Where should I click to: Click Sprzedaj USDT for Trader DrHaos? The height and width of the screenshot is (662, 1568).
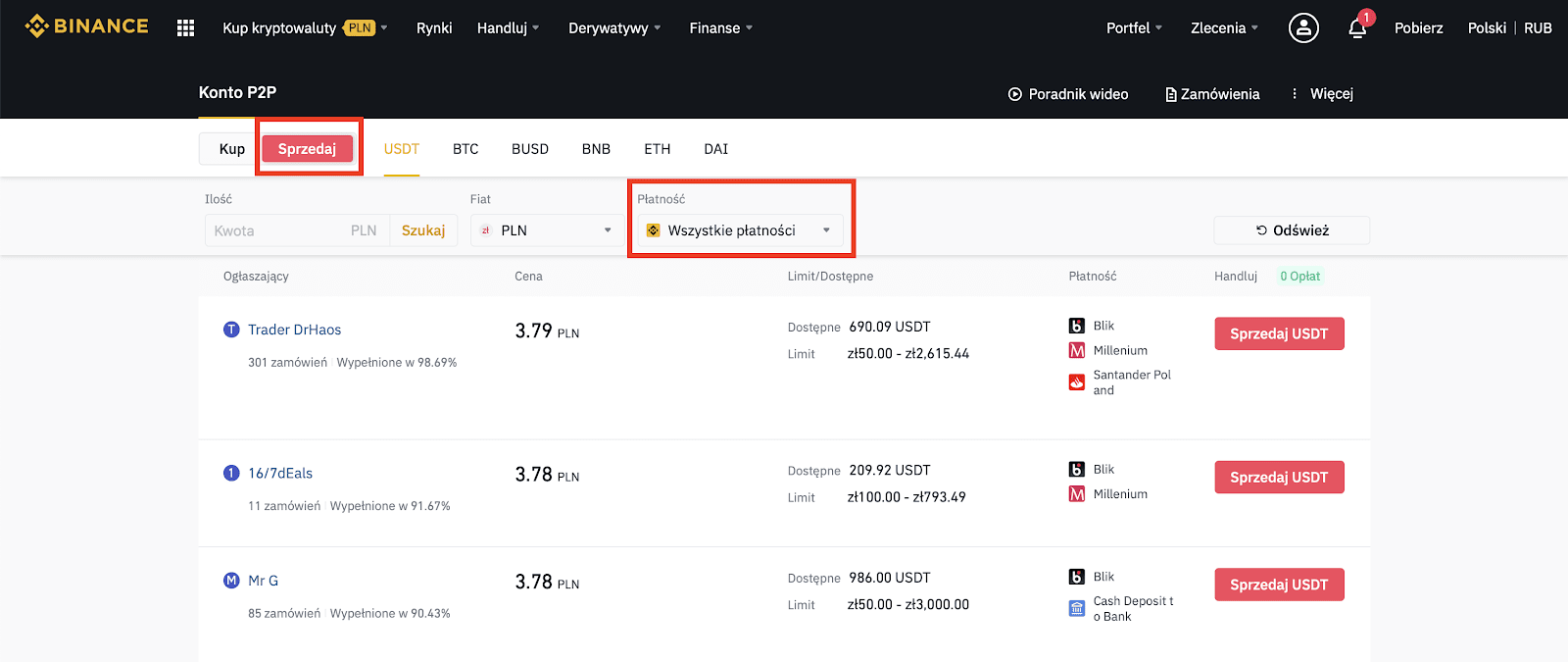[x=1279, y=333]
